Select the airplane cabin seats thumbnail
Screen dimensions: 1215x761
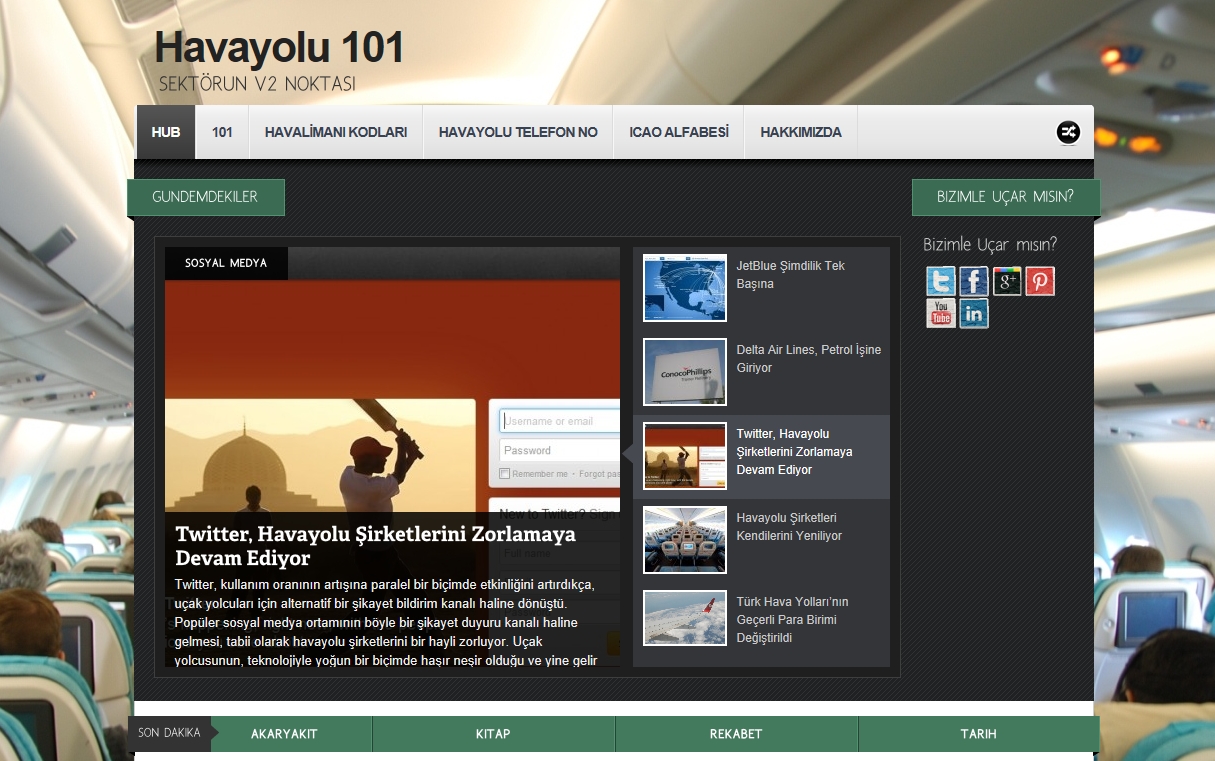[685, 540]
